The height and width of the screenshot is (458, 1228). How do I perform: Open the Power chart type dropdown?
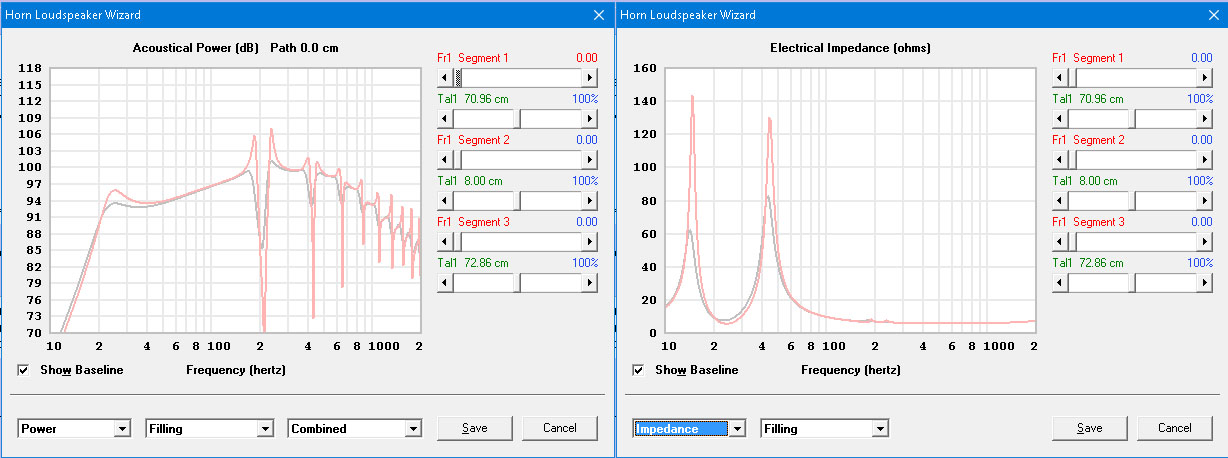click(75, 428)
